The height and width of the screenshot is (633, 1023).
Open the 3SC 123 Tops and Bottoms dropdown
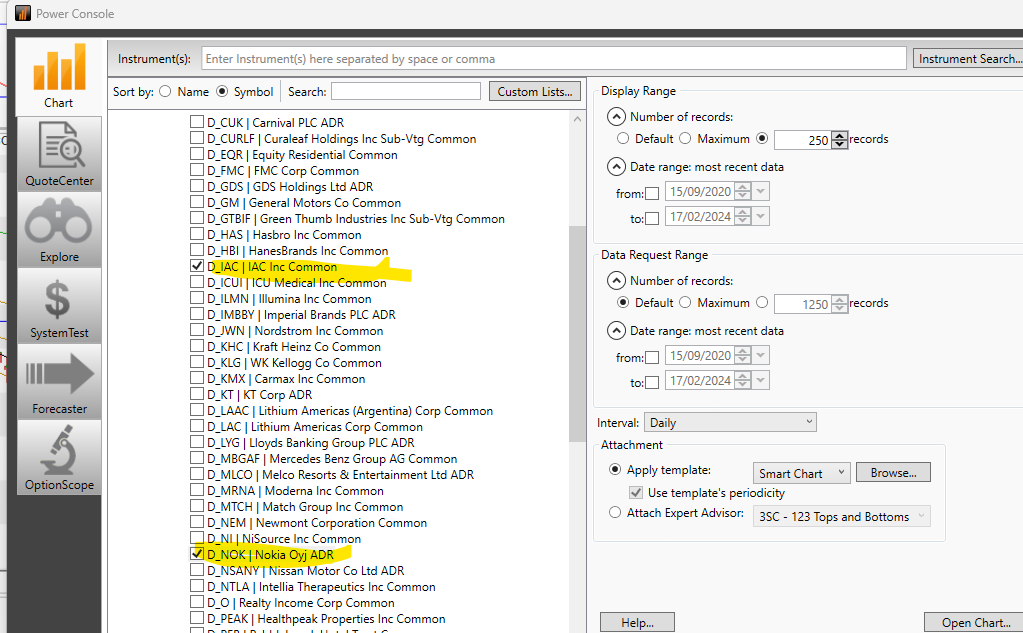842,516
